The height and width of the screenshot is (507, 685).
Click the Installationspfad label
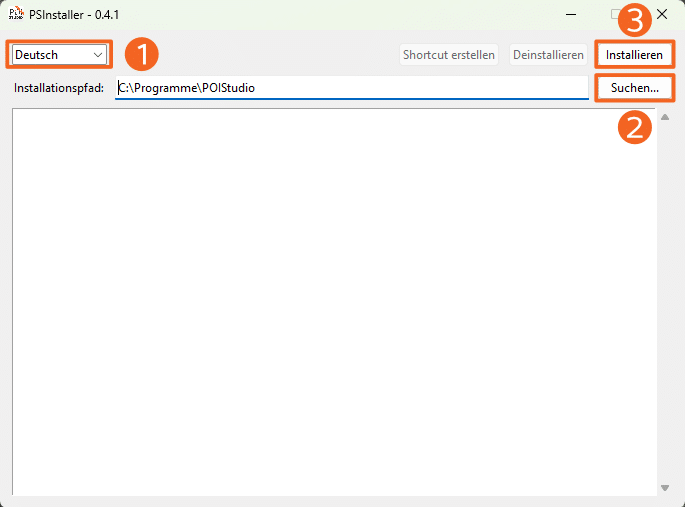59,88
